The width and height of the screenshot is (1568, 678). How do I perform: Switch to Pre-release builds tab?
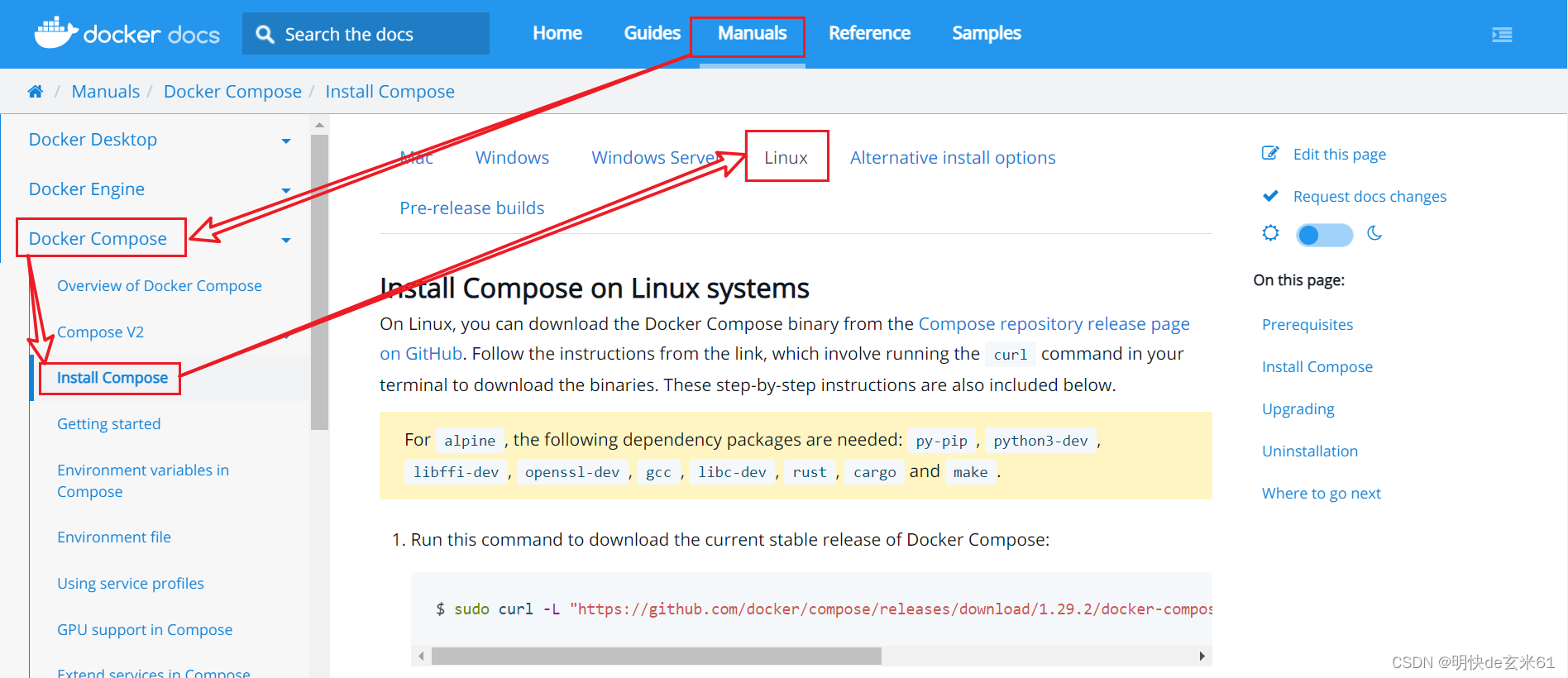pos(472,208)
